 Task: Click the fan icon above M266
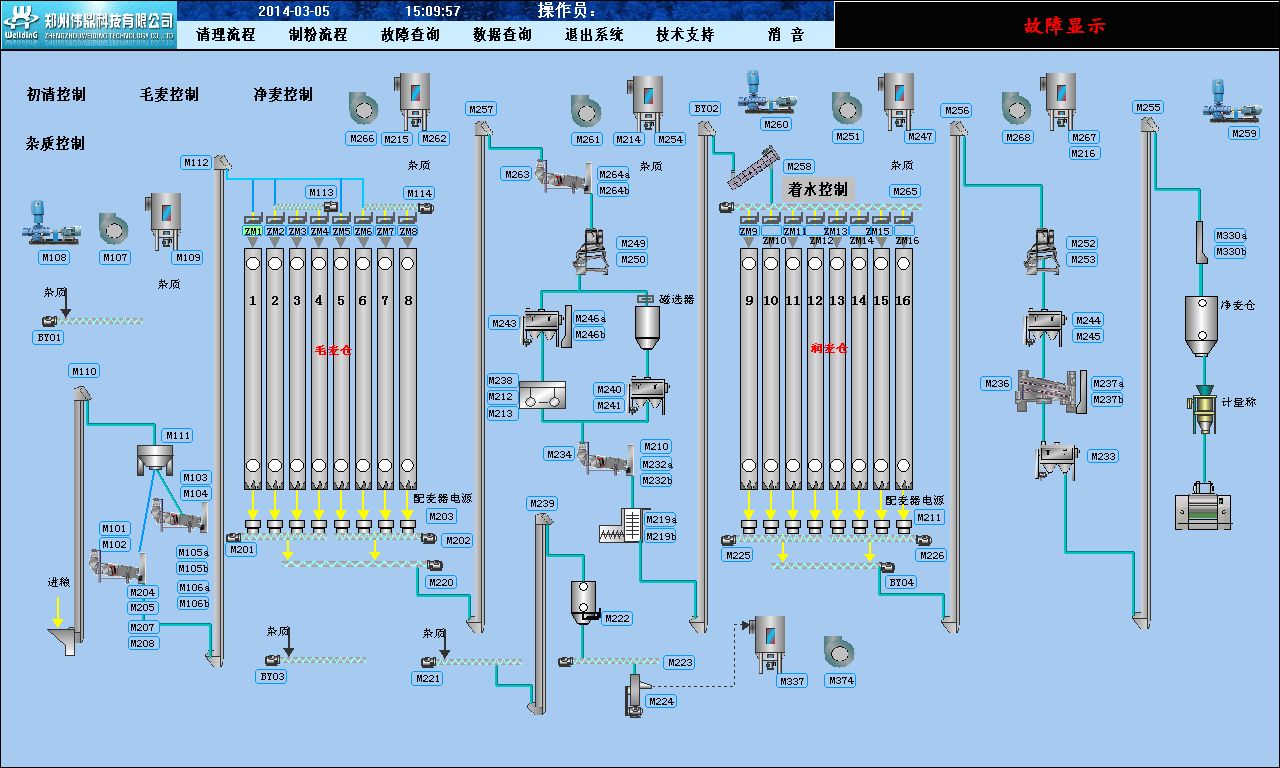point(363,108)
